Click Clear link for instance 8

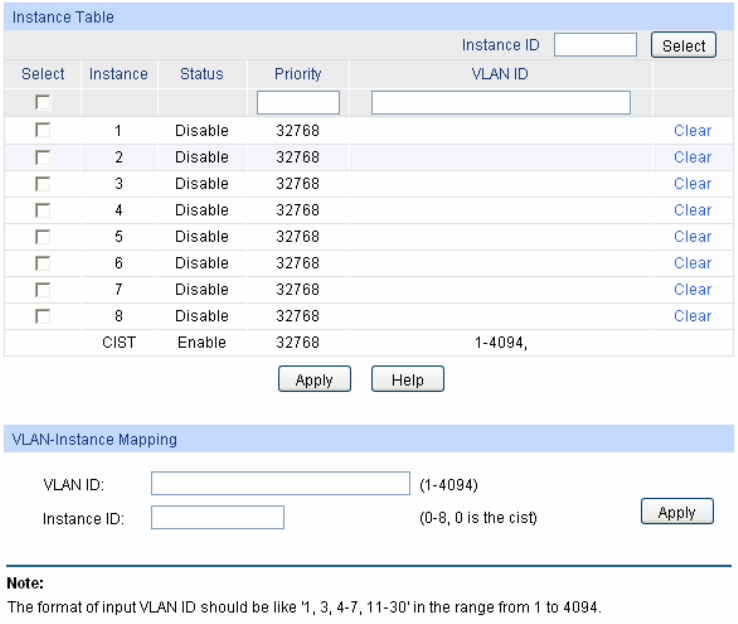click(692, 316)
